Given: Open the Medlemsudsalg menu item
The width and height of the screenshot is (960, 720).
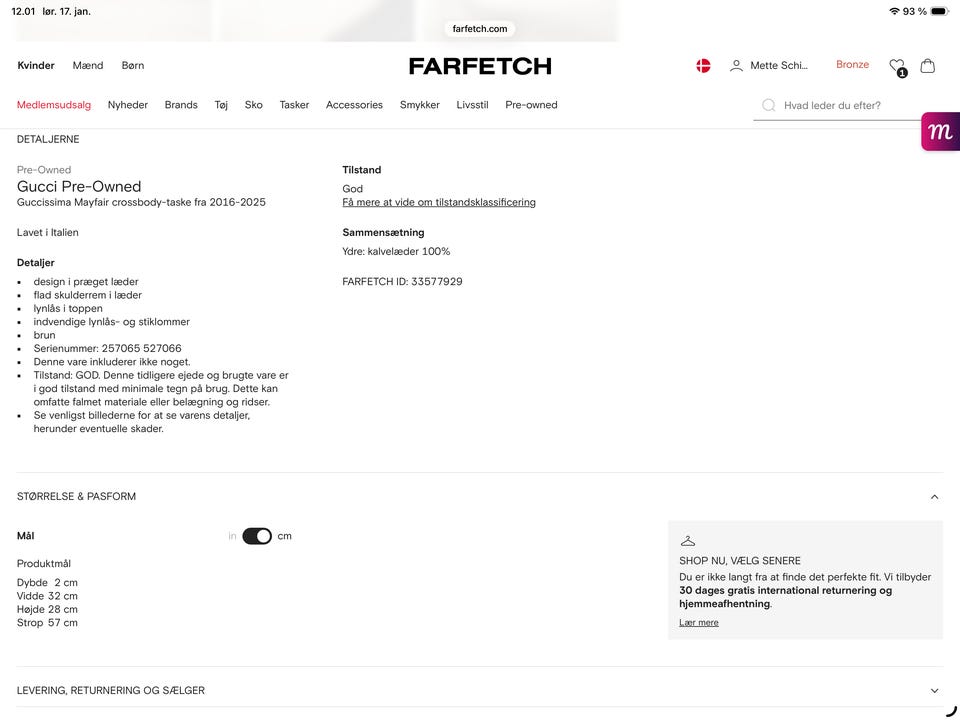Looking at the screenshot, I should (54, 105).
